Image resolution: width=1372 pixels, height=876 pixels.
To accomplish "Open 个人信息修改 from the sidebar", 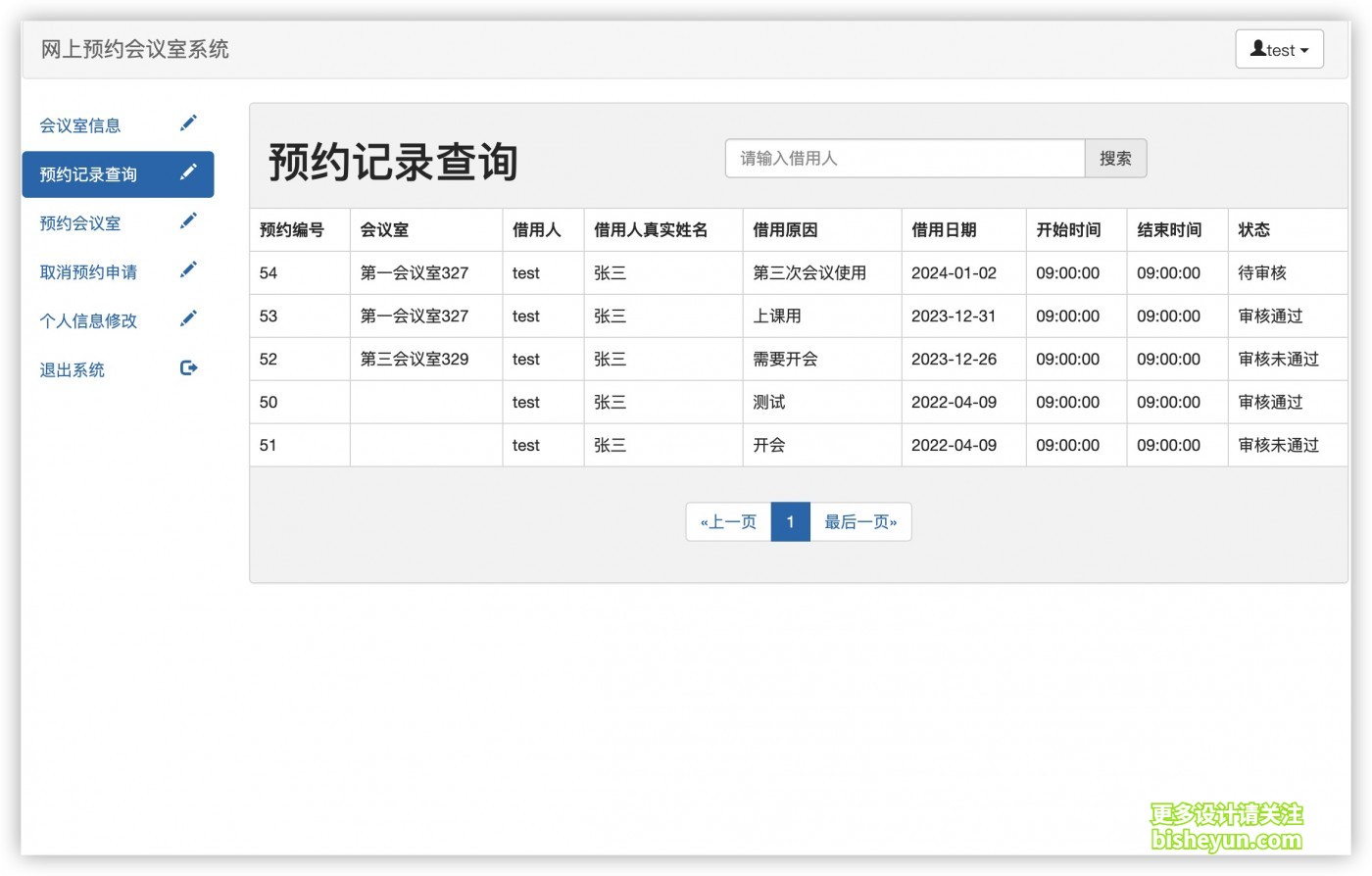I will (x=88, y=320).
